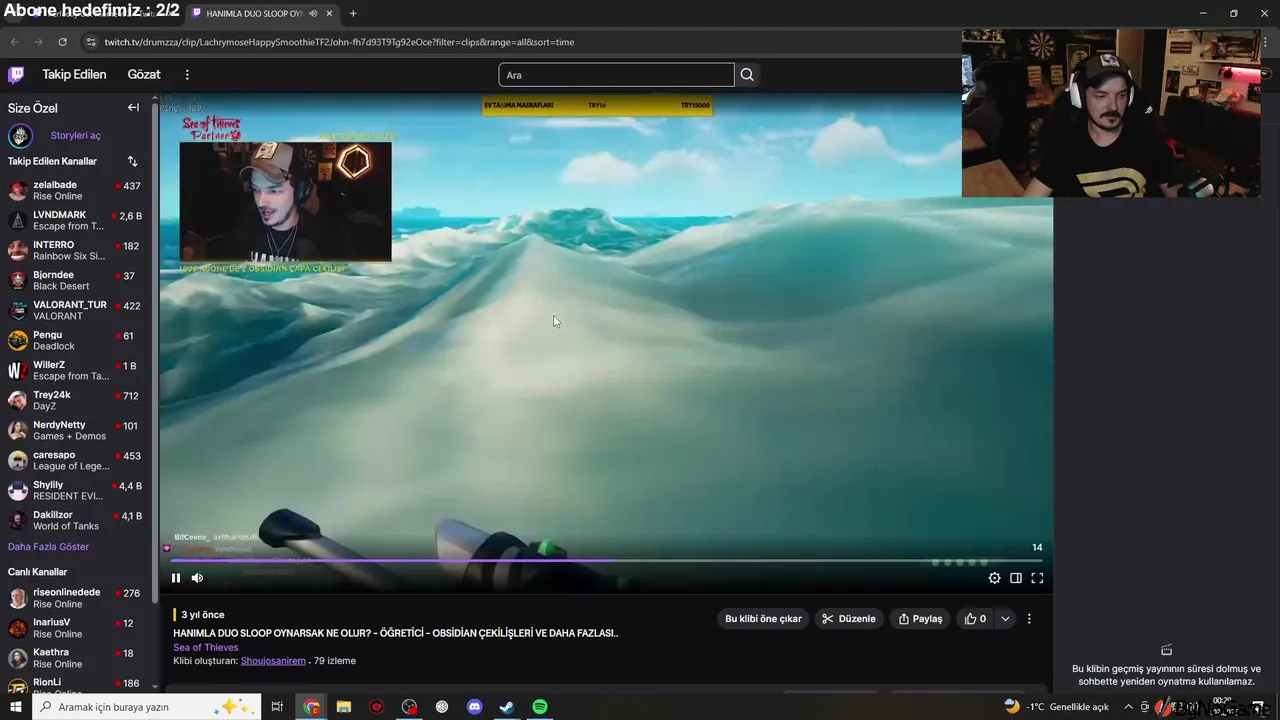Open the LVNDMARK channel
Image resolution: width=1280 pixels, height=720 pixels.
(75, 220)
